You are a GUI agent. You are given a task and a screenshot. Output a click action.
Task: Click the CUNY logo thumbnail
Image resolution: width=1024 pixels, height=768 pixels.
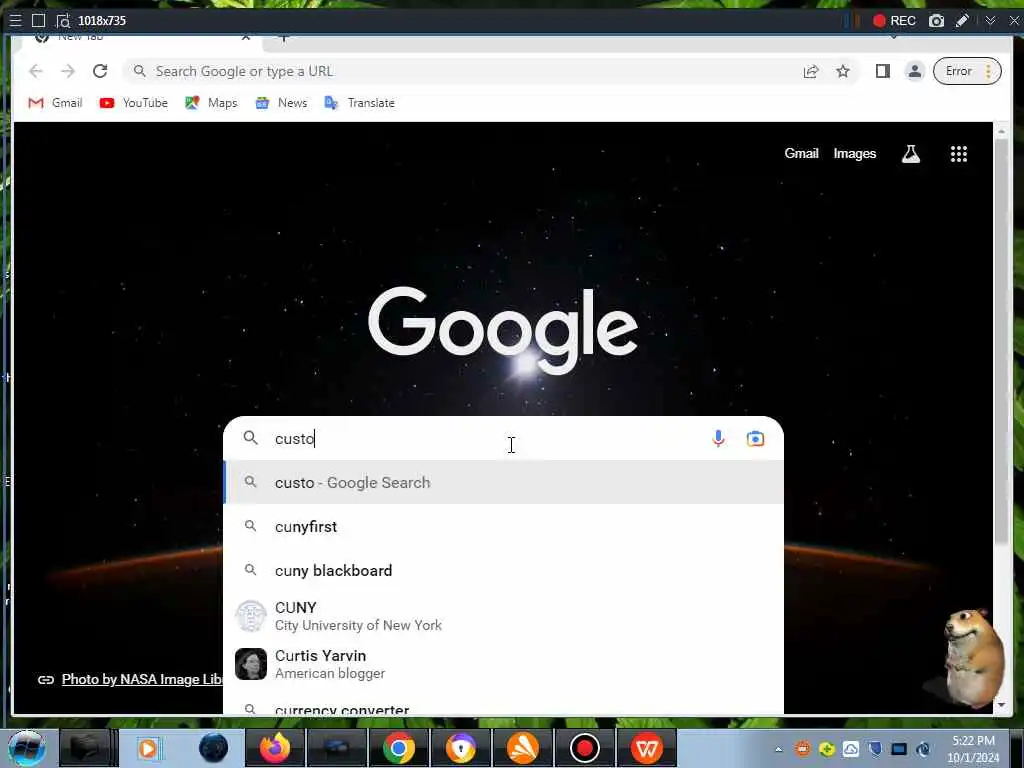click(x=251, y=616)
